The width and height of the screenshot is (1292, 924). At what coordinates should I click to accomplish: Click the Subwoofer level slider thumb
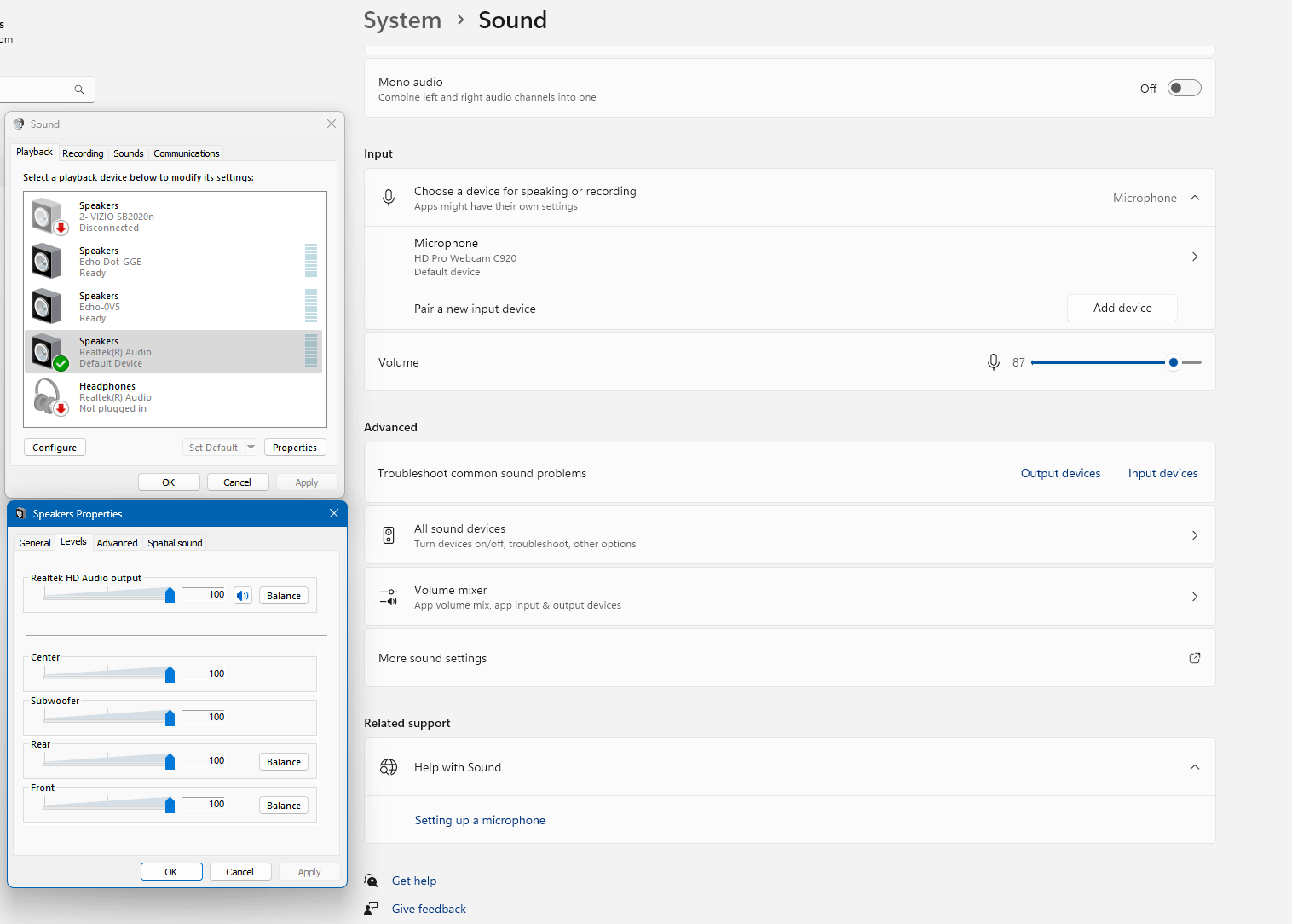(170, 718)
